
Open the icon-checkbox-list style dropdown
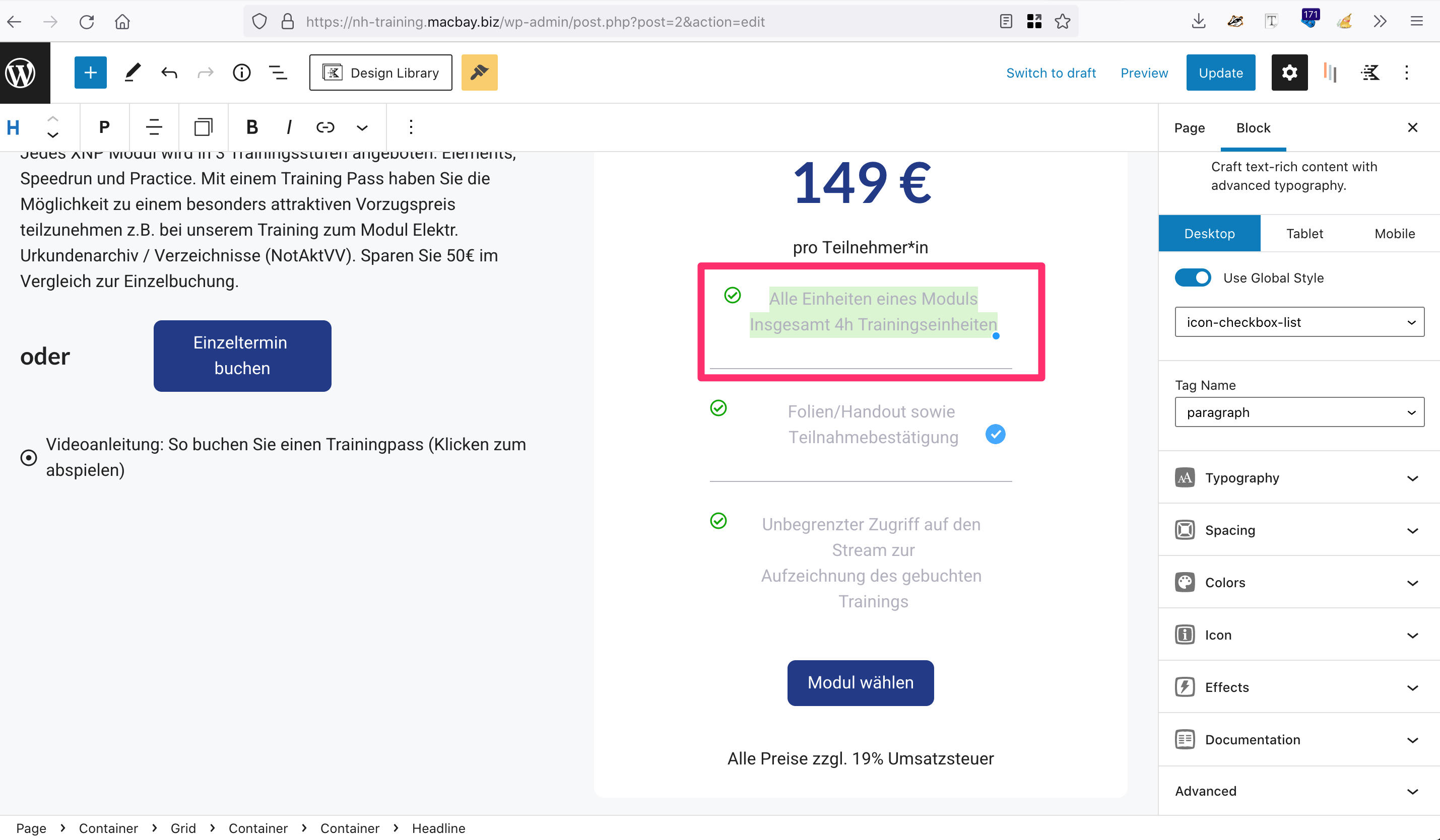1299,322
